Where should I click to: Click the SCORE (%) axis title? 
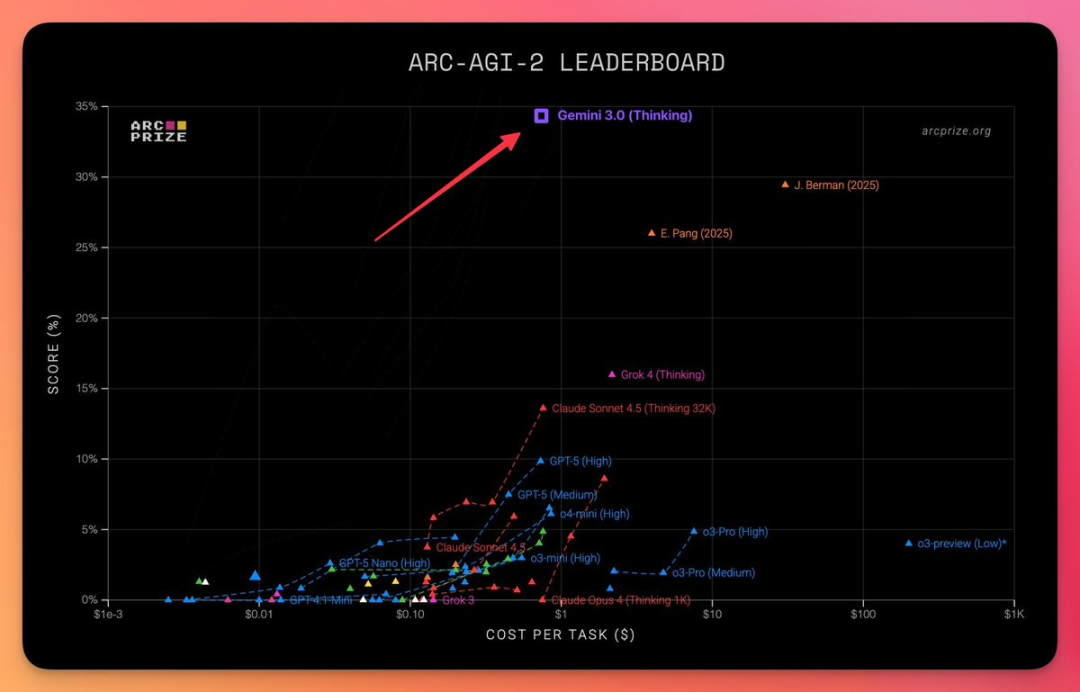[x=55, y=354]
